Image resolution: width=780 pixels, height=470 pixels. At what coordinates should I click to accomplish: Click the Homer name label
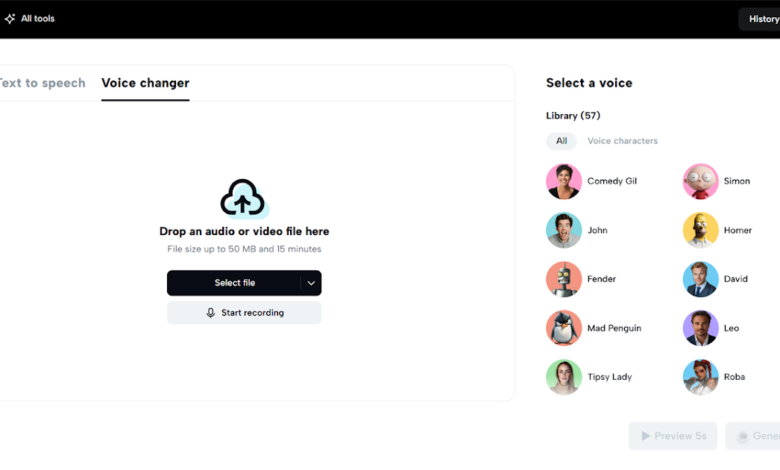[x=738, y=230]
